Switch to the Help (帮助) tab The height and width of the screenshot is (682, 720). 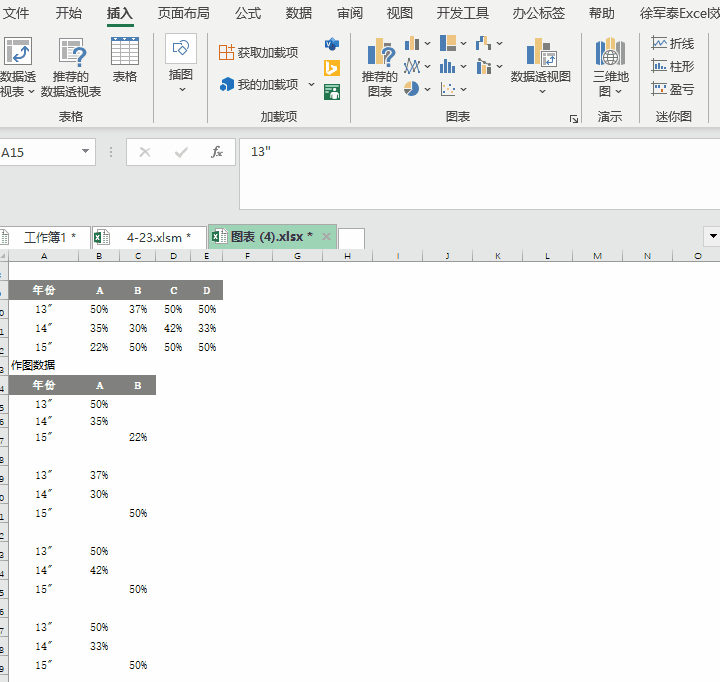tap(602, 13)
